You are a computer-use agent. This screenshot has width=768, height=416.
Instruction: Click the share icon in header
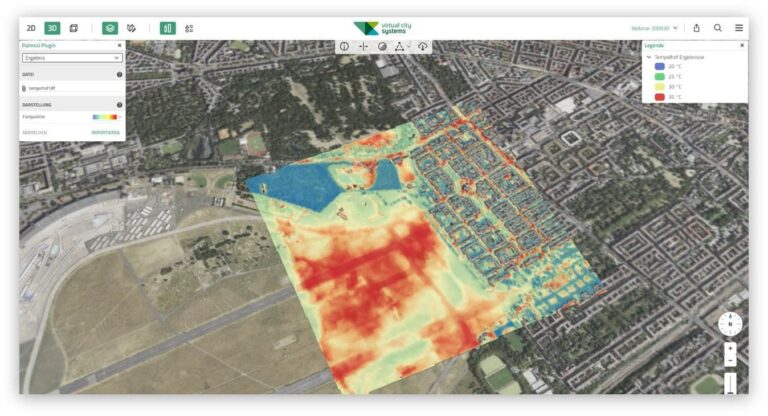click(696, 28)
